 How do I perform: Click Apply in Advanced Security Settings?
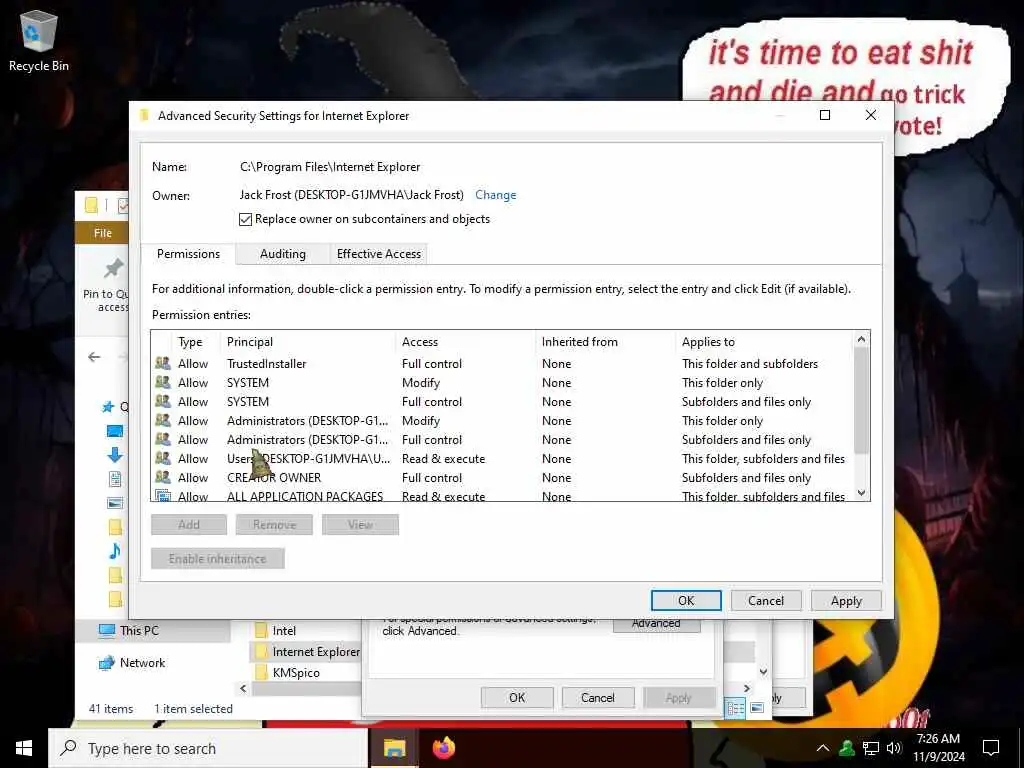coord(846,601)
